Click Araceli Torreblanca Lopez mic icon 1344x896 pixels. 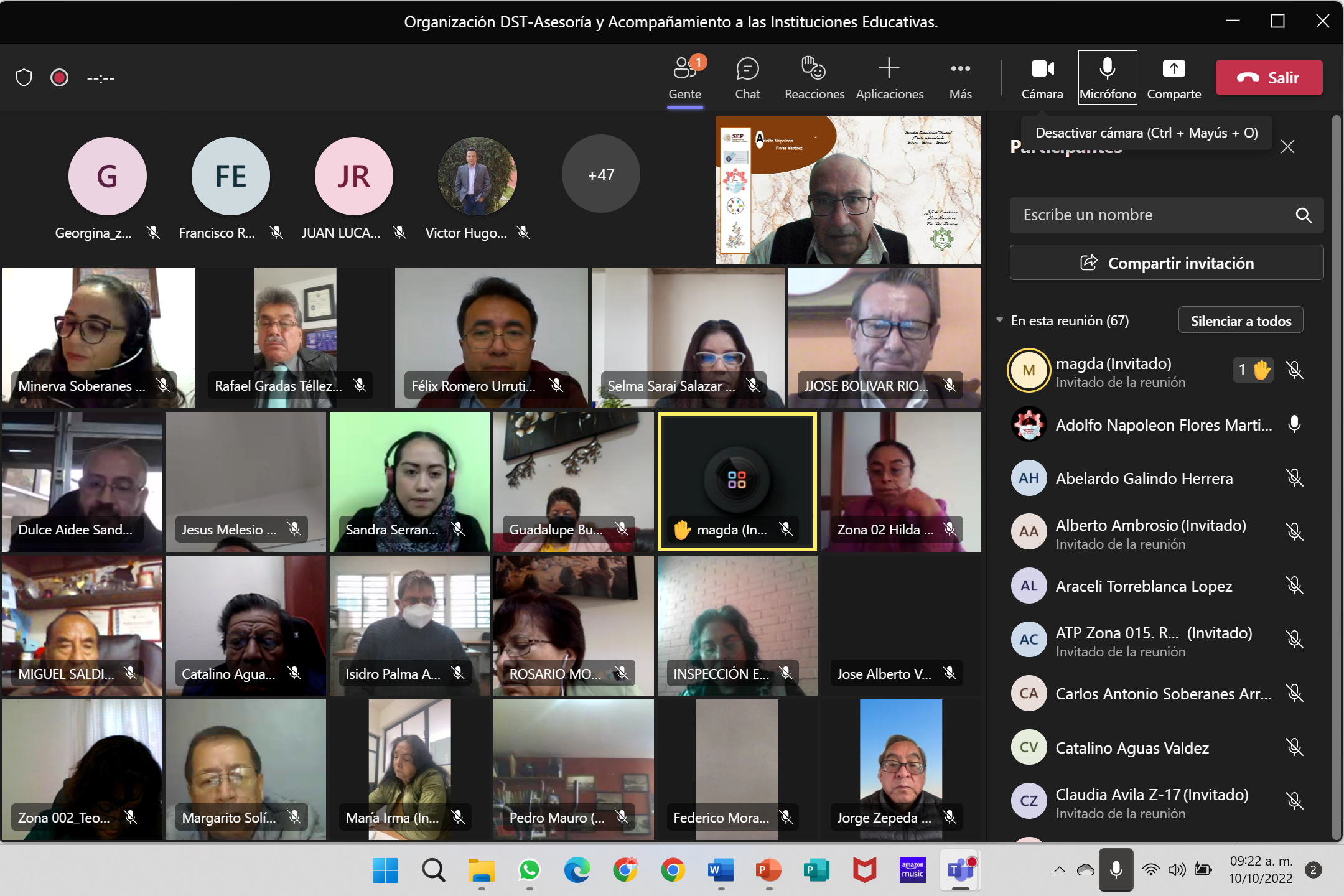1295,586
